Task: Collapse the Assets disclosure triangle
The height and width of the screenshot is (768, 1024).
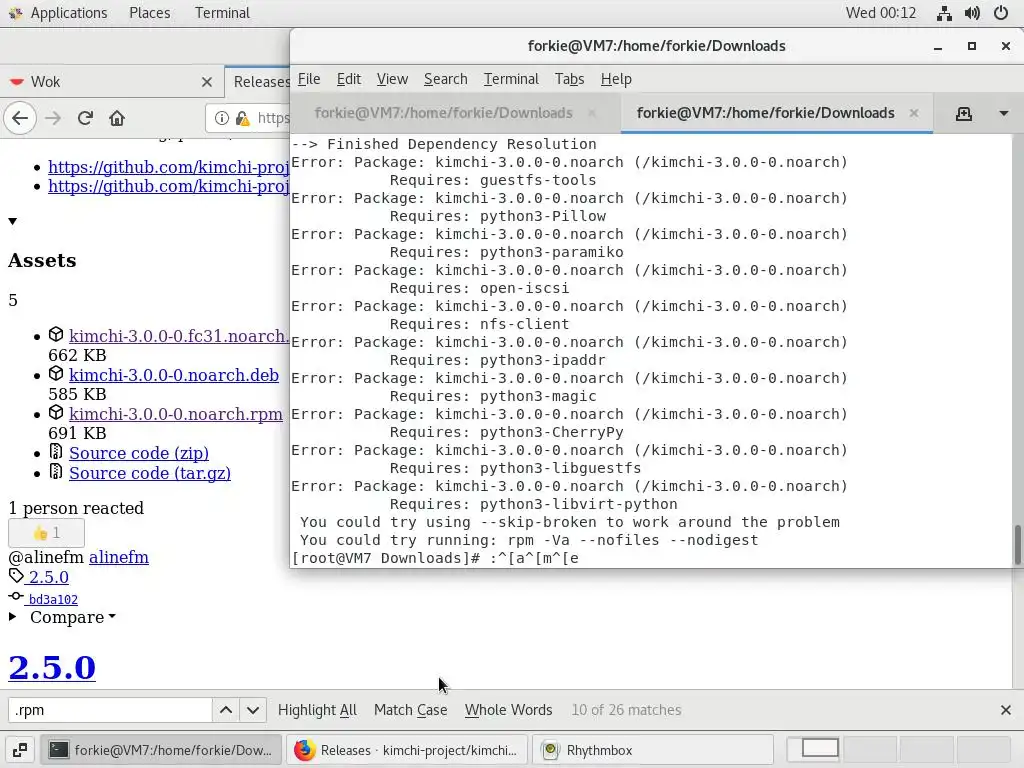Action: click(x=12, y=221)
